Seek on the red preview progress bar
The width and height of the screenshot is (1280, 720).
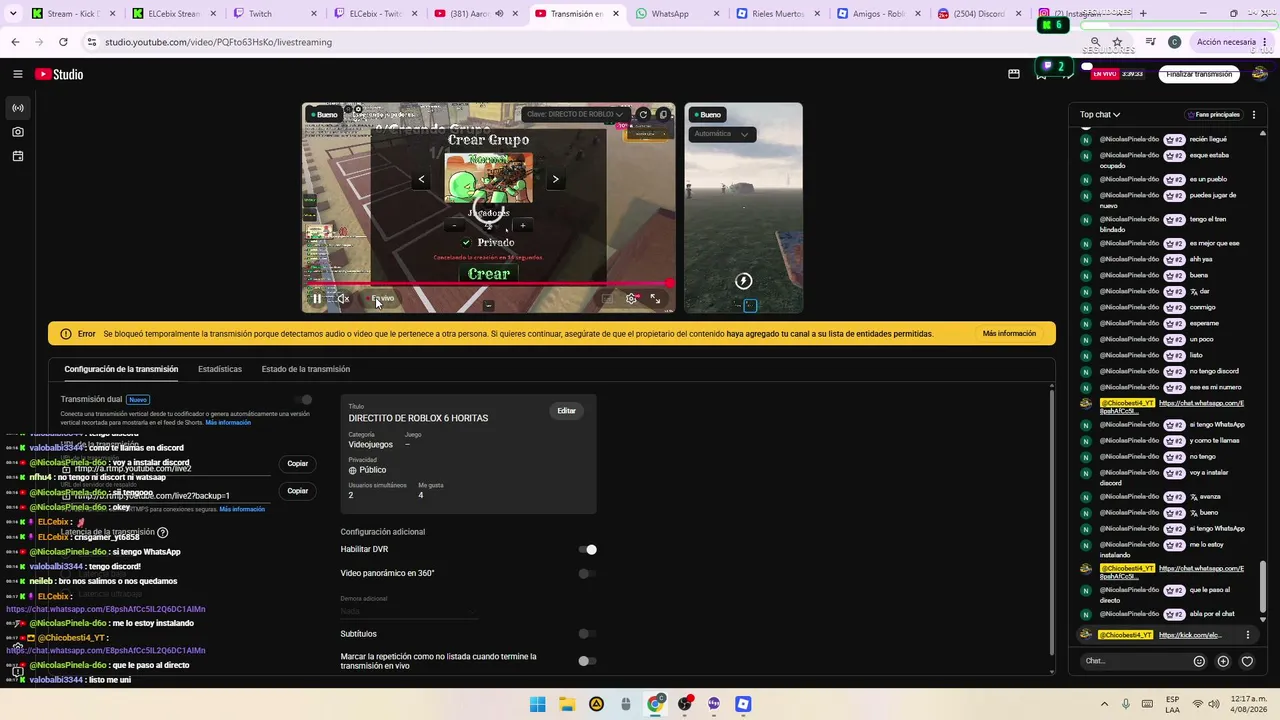pos(489,284)
